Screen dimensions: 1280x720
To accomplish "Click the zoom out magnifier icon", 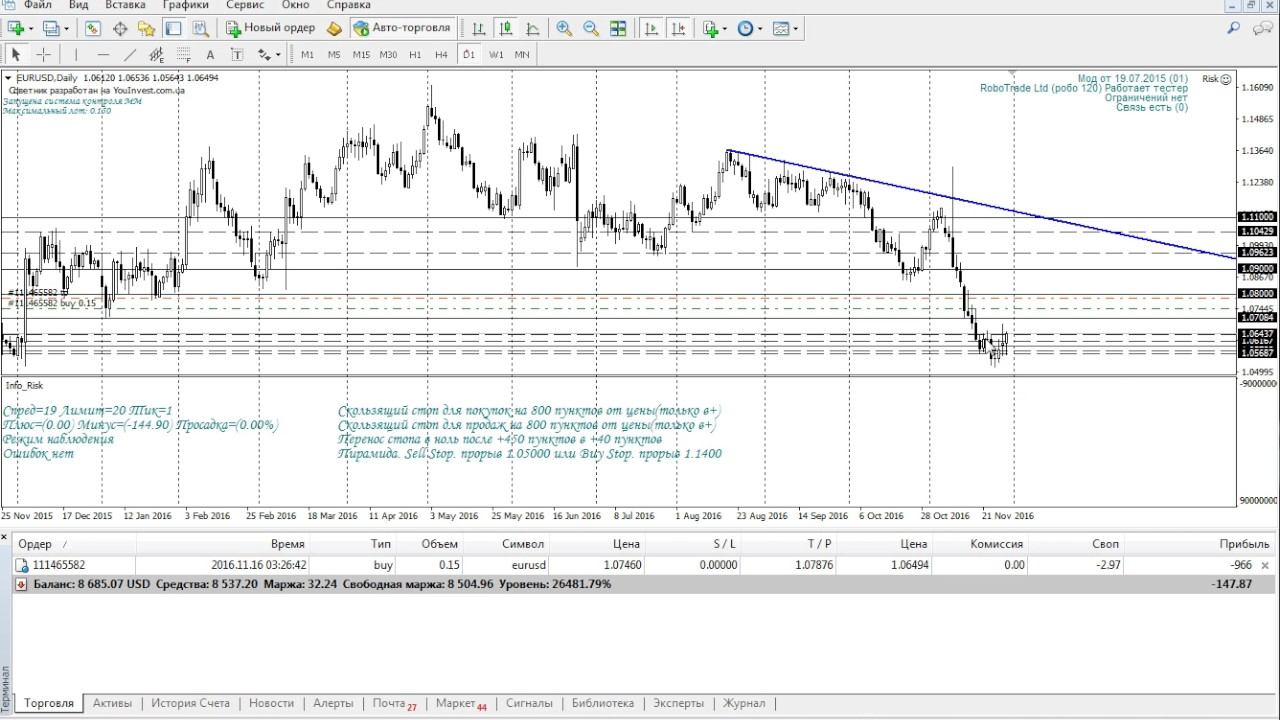I will point(591,29).
